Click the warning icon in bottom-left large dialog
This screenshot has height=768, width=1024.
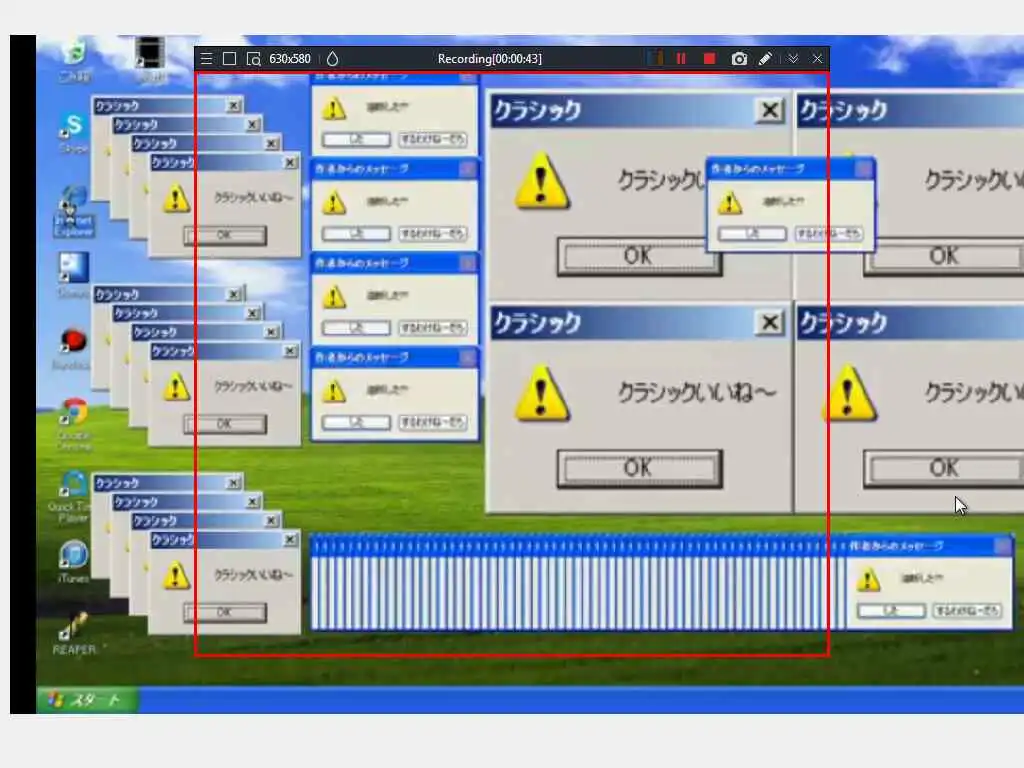click(x=541, y=393)
